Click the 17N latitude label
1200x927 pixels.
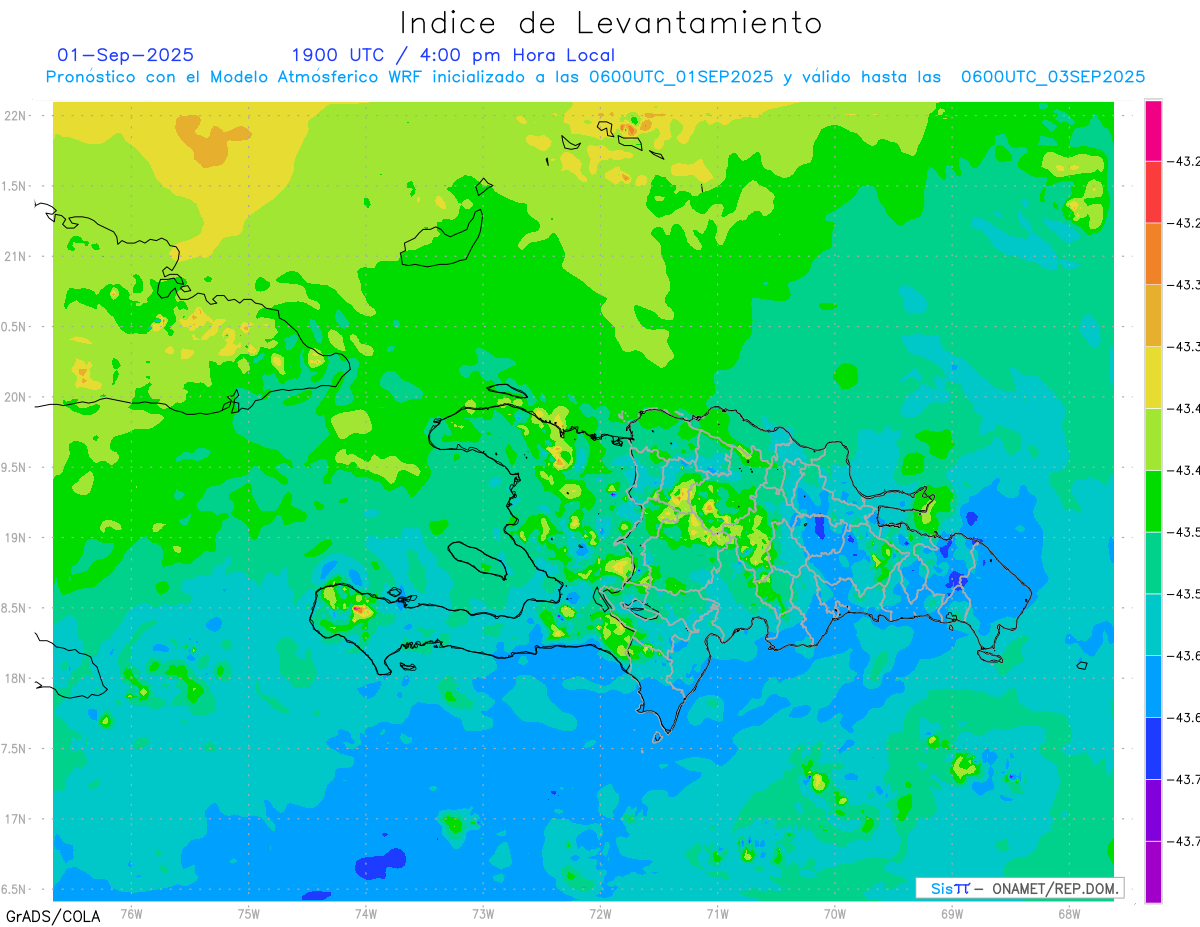point(16,819)
